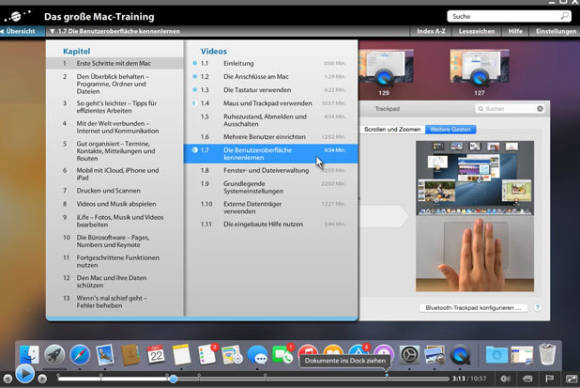Set a bookmark with the flag icon
The height and width of the screenshot is (388, 580).
pos(550,379)
